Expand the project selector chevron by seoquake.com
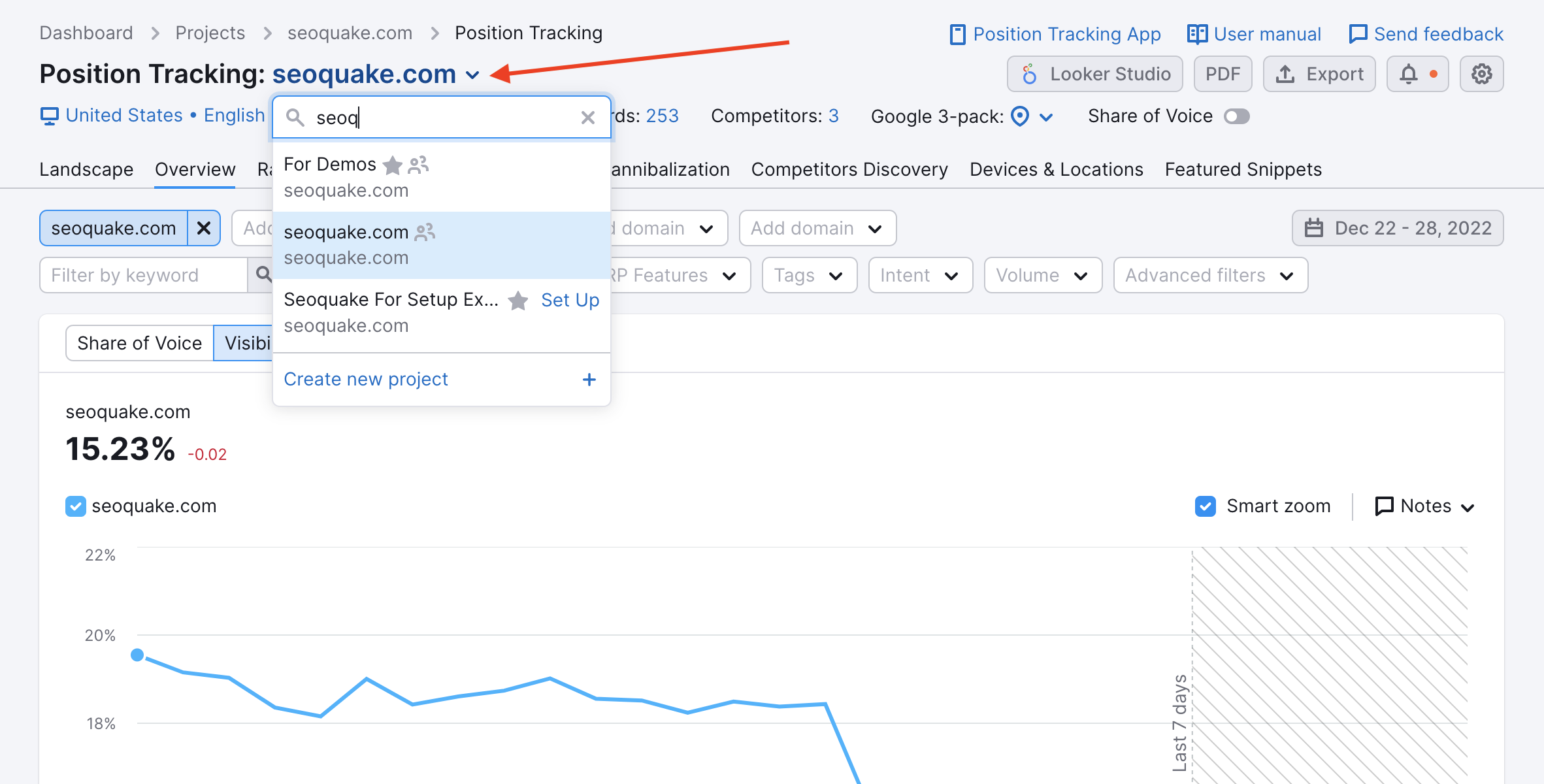This screenshot has height=784, width=1544. [472, 75]
